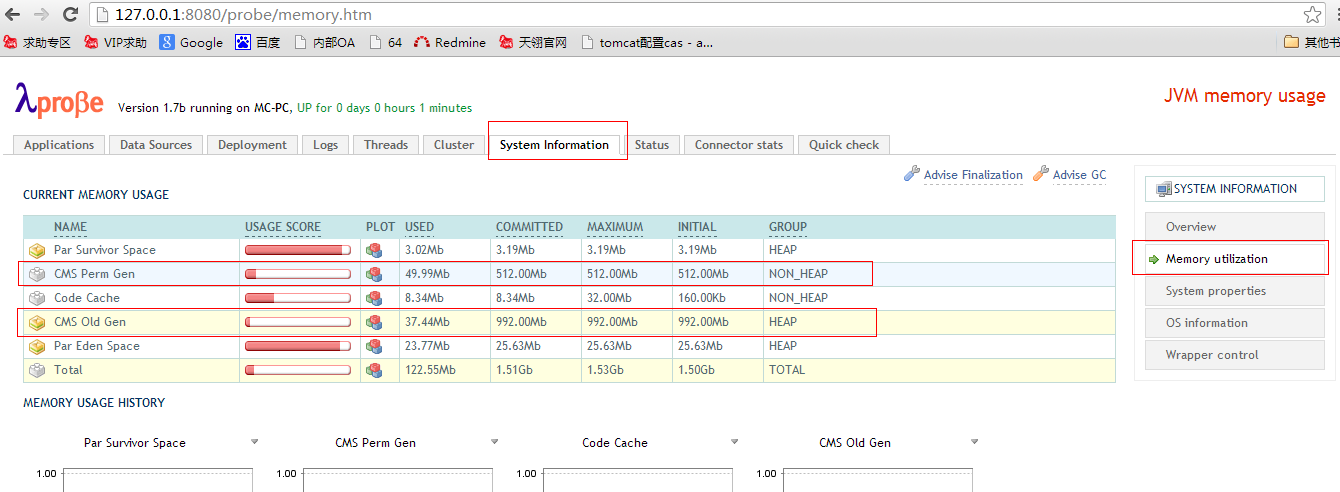Open the 百度 bookmark
1340x492 pixels.
(258, 42)
